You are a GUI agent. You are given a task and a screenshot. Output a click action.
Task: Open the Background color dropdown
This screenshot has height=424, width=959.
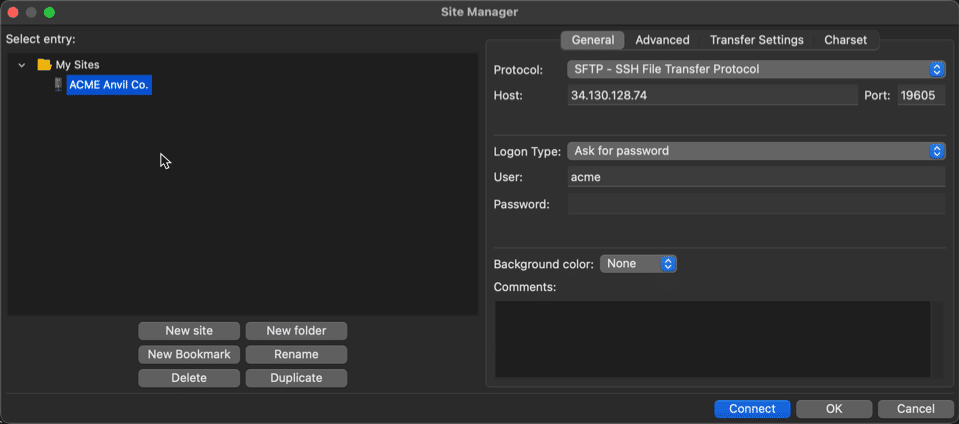pos(638,264)
